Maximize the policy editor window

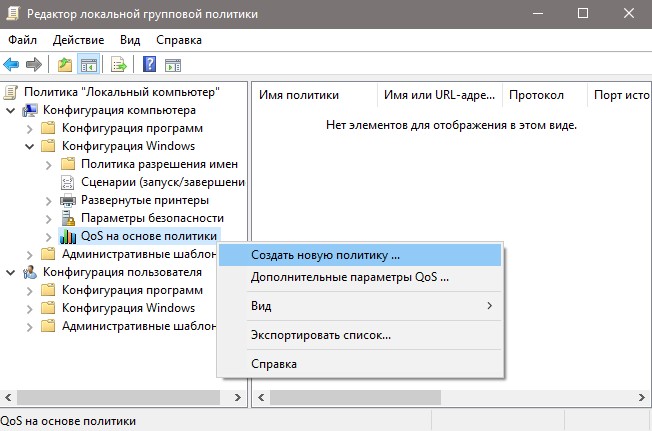click(583, 13)
